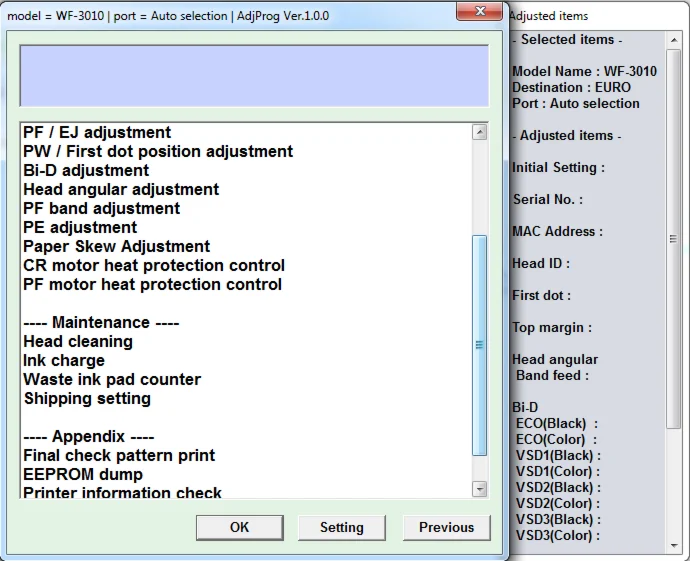This screenshot has width=690, height=561.
Task: Click Band feed label in side panel
Action: point(552,375)
